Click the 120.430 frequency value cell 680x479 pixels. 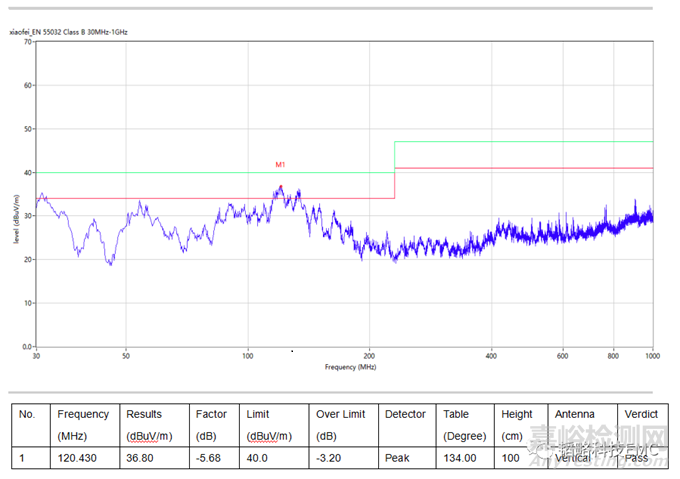click(77, 457)
